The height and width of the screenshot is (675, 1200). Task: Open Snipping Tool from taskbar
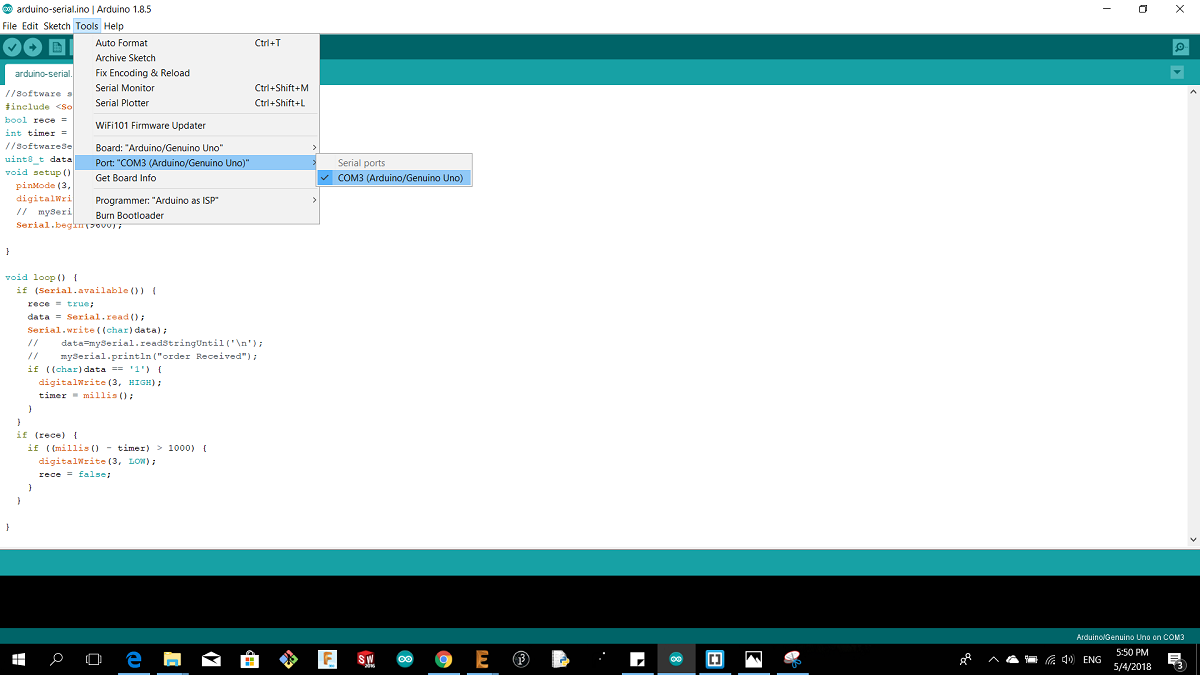tap(792, 659)
